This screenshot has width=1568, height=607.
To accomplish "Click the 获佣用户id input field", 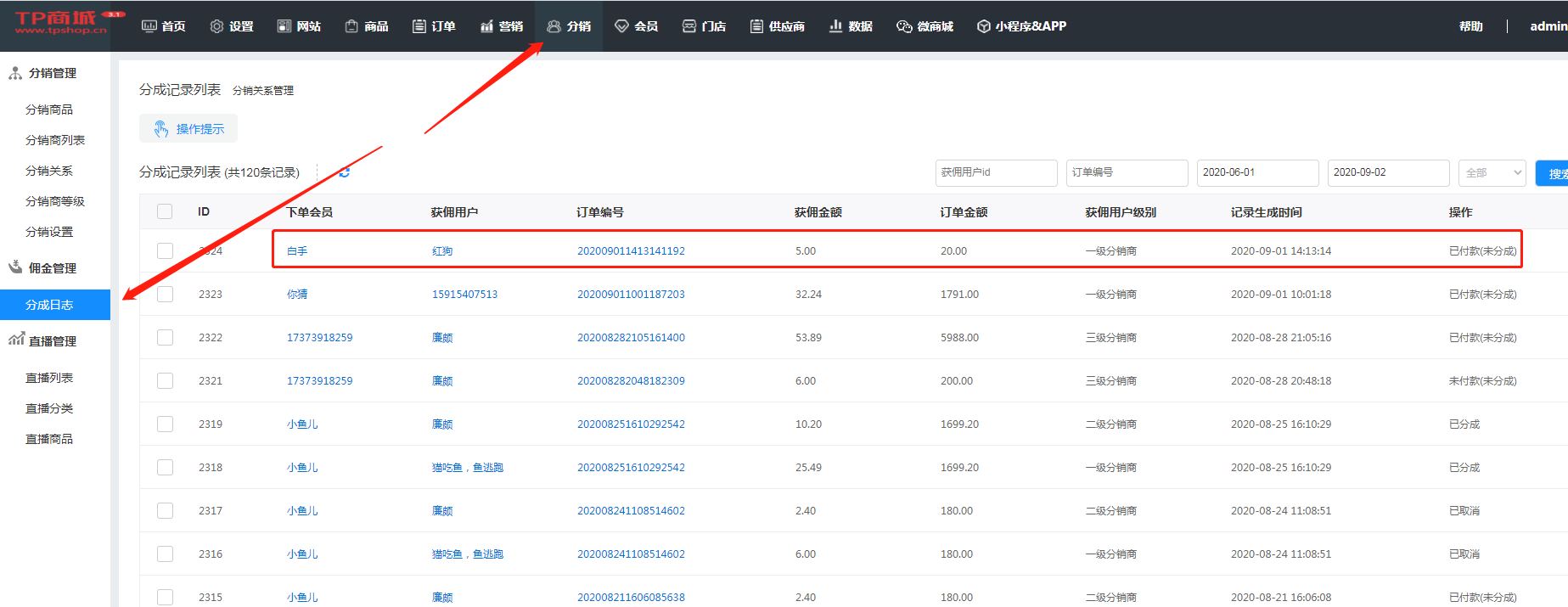I will coord(997,172).
